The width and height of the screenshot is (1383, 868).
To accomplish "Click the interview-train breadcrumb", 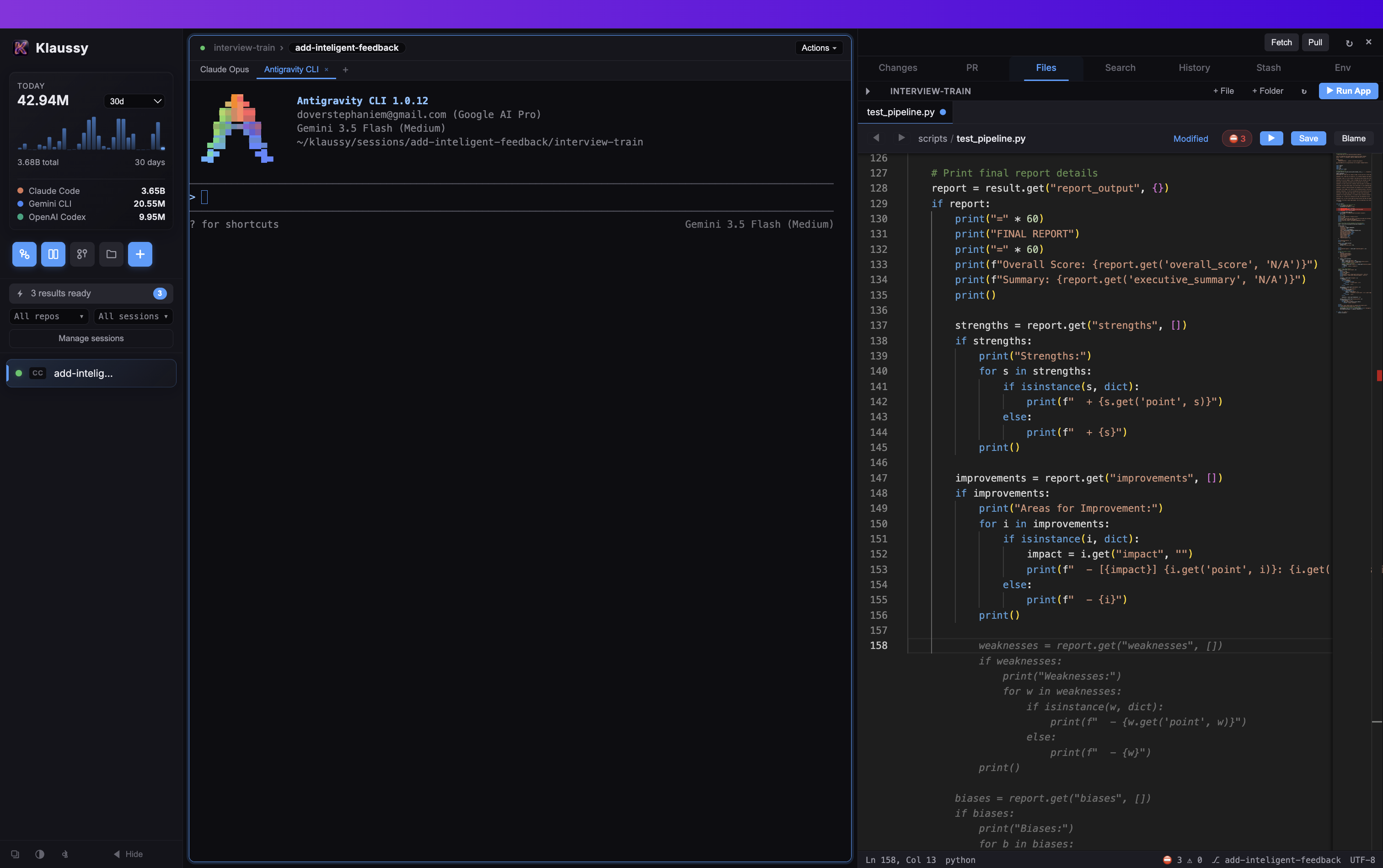I will (x=244, y=48).
